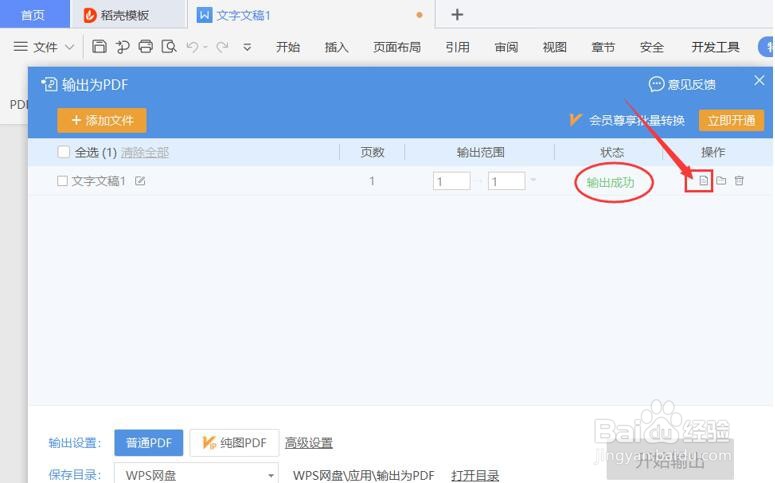Expand the output range dropdown arrow
Screen dimensions: 775x483
pyautogui.click(x=533, y=179)
